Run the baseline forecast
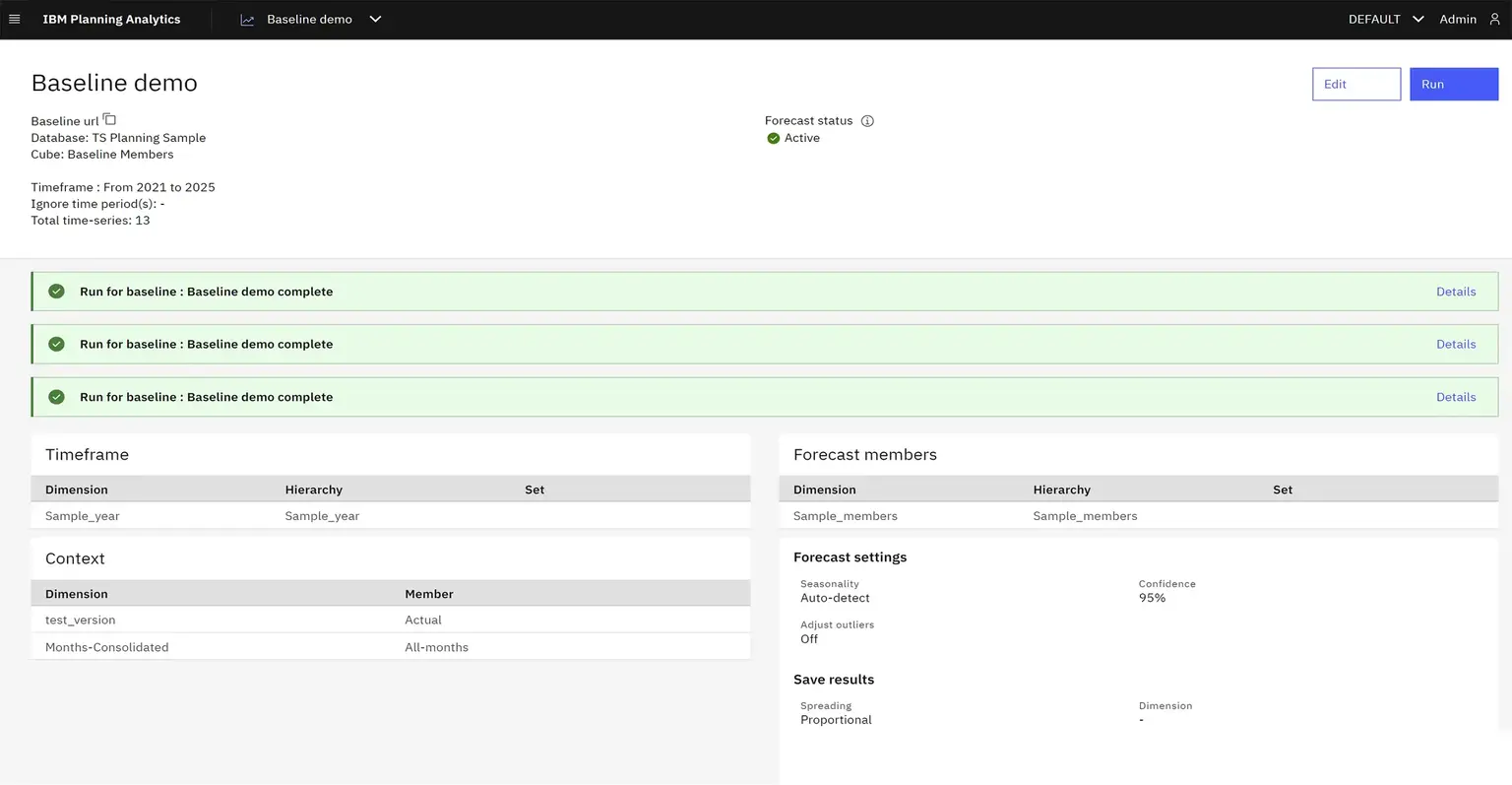 coord(1453,85)
